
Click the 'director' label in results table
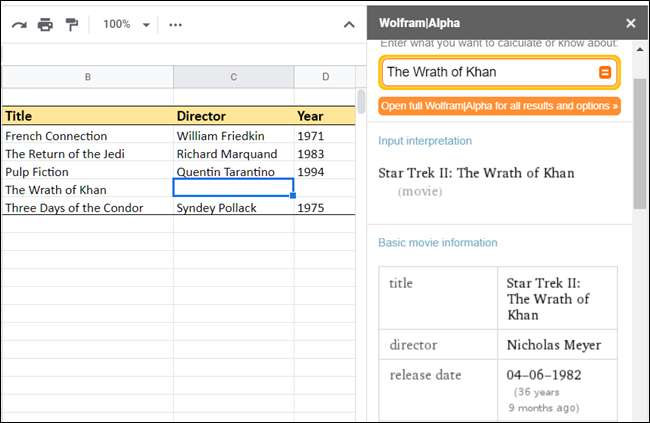tap(413, 345)
